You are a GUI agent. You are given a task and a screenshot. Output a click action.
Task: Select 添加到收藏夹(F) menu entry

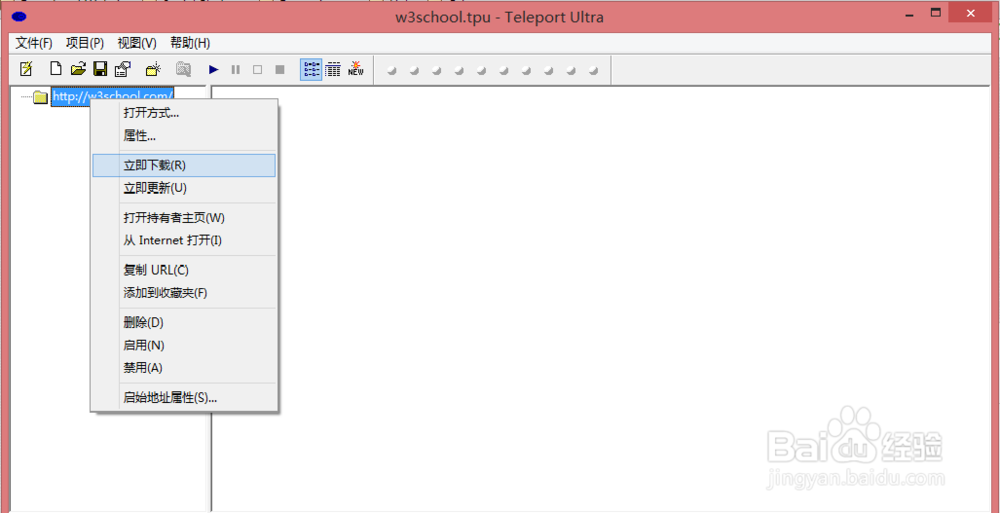[x=184, y=293]
